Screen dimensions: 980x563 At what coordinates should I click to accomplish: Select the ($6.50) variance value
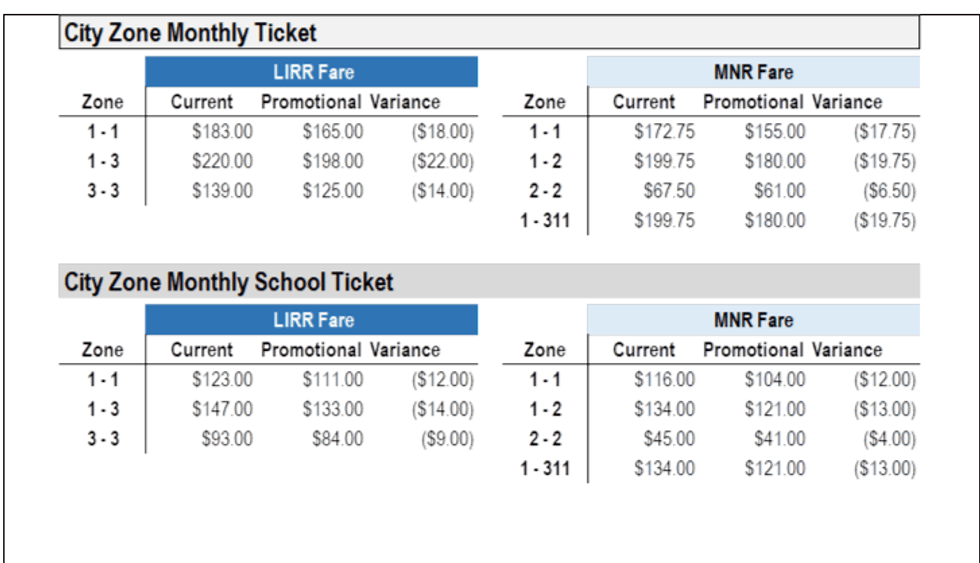889,190
